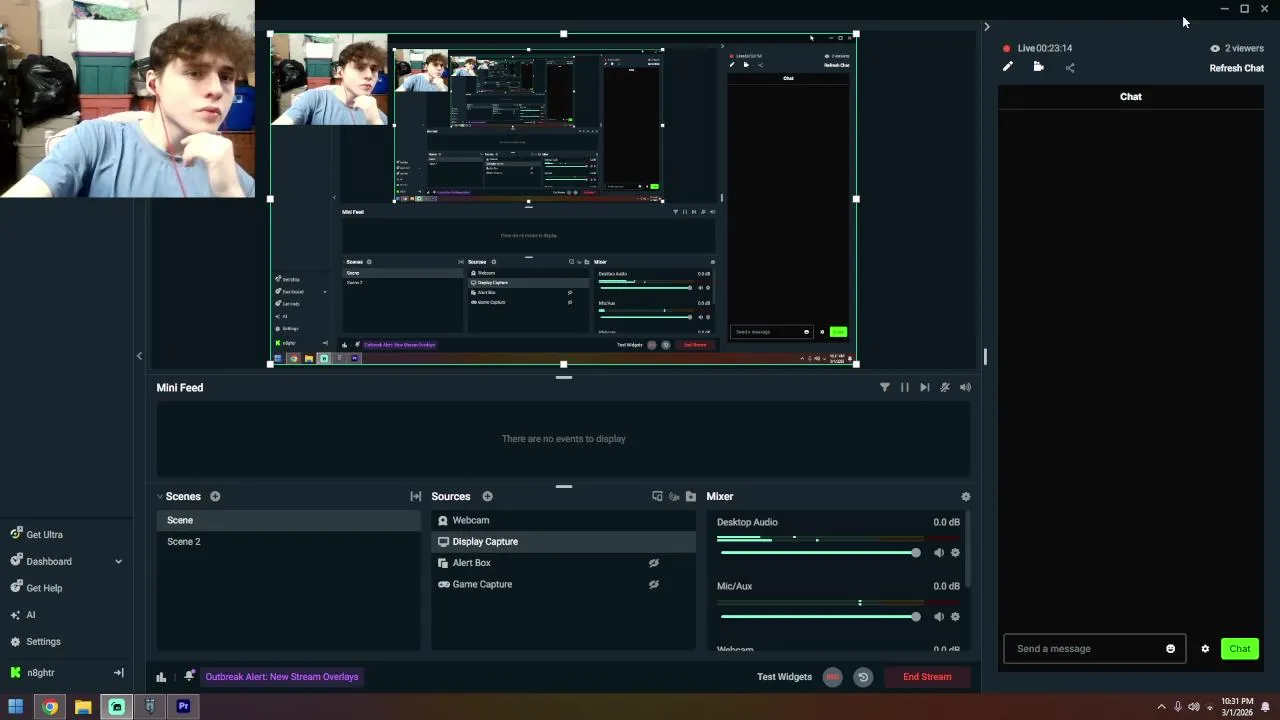Skip the current alert in Mini Feed
1280x720 pixels.
(x=925, y=387)
